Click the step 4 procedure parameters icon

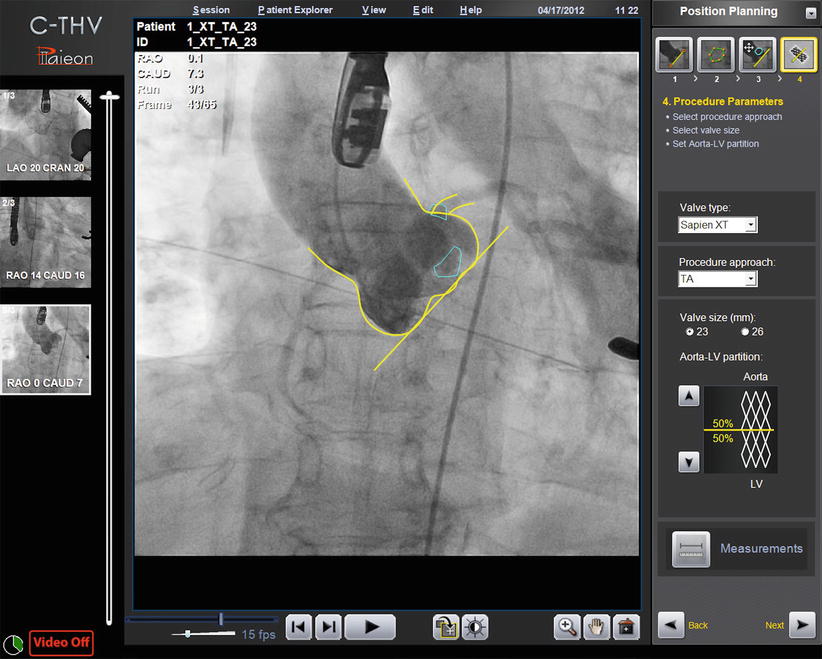click(x=797, y=55)
